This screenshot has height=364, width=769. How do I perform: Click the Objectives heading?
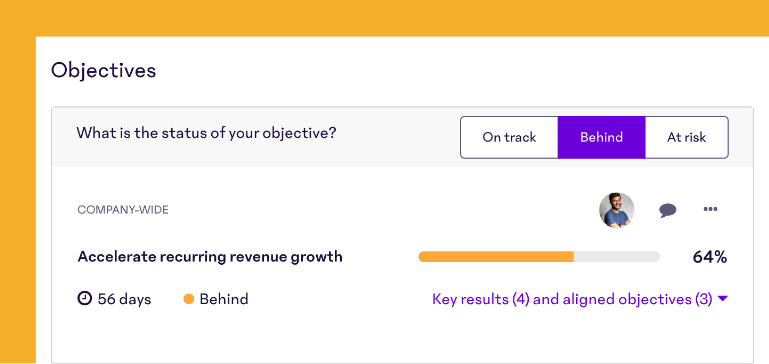click(103, 71)
